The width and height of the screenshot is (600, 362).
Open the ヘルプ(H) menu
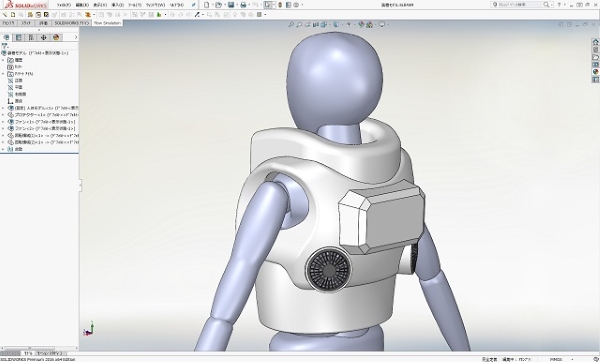[x=176, y=5]
